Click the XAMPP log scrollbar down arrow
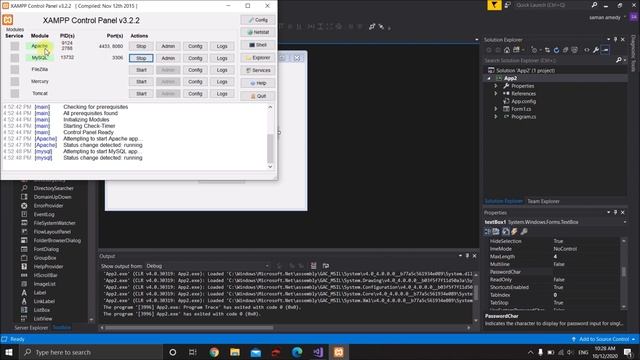The width and height of the screenshot is (640, 360). click(x=270, y=167)
